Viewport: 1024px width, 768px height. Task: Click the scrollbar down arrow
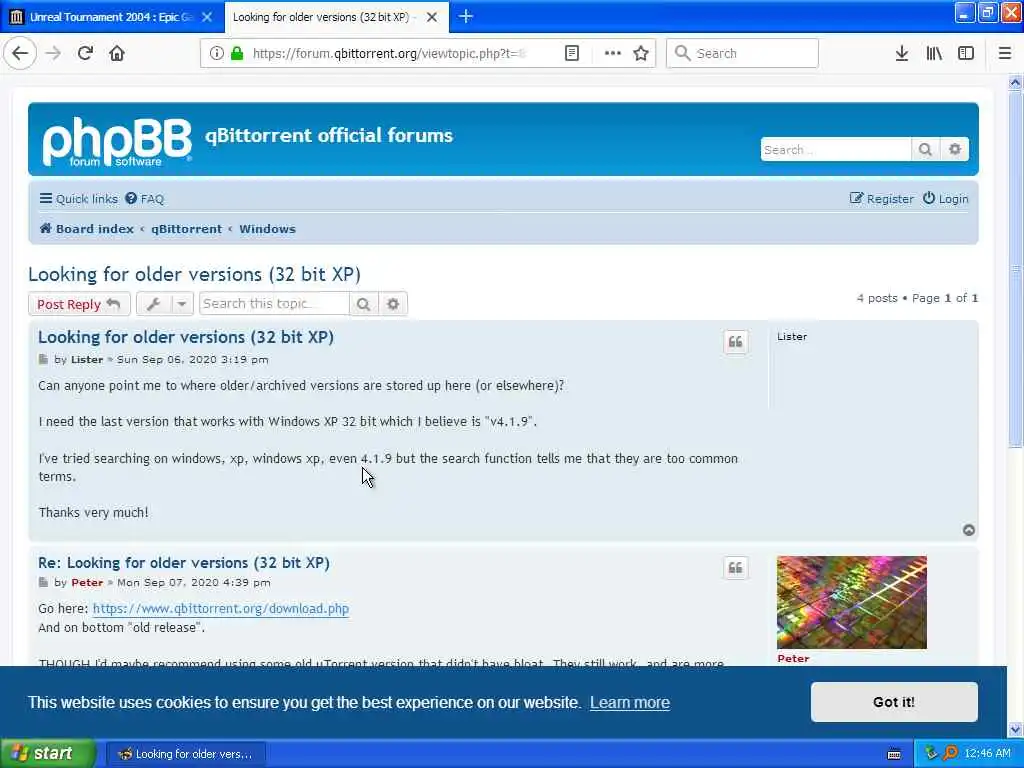[x=1015, y=729]
